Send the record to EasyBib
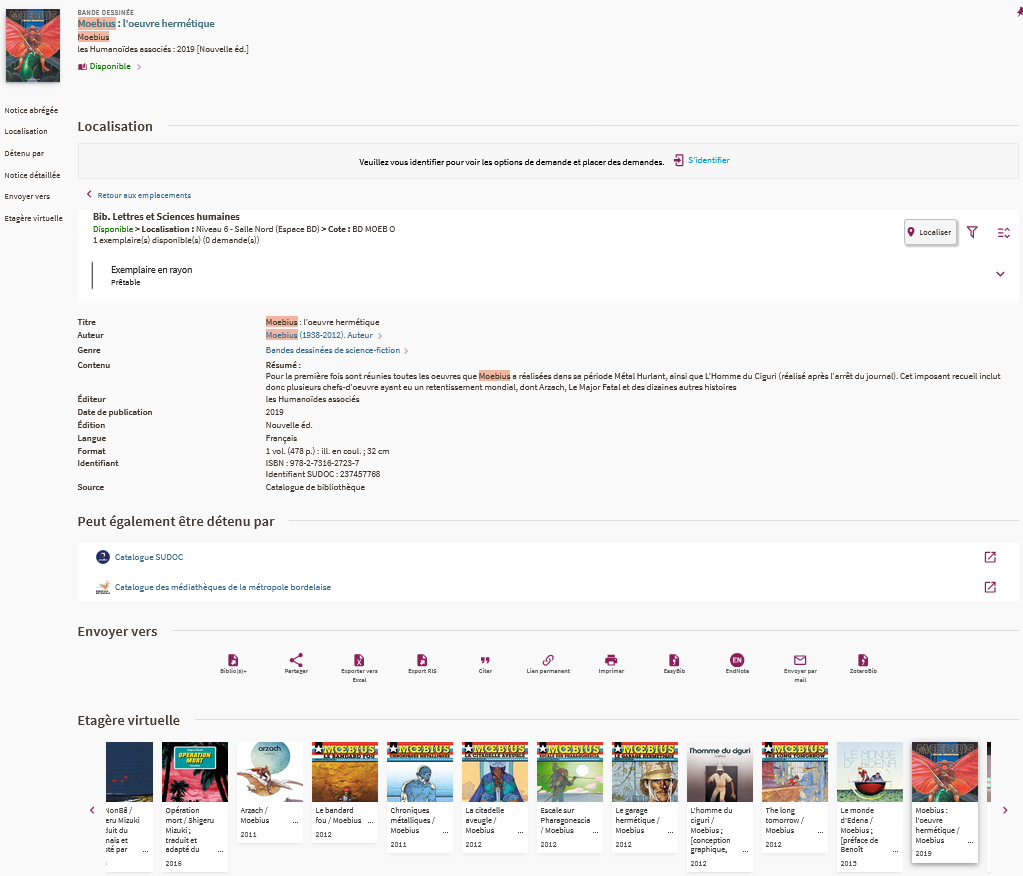The height and width of the screenshot is (876, 1023). 674,660
